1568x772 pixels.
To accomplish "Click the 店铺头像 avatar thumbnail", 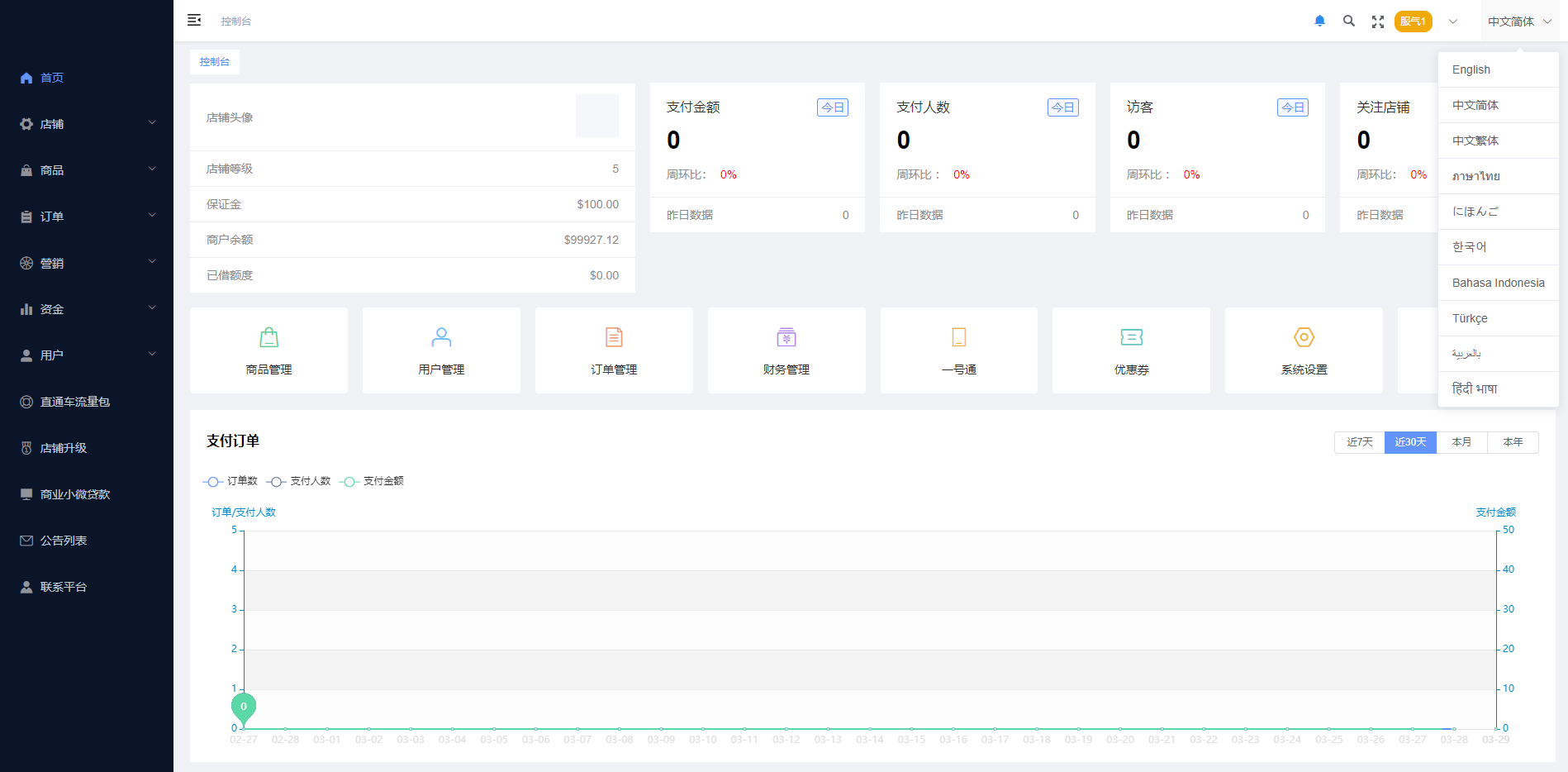I will coord(596,116).
